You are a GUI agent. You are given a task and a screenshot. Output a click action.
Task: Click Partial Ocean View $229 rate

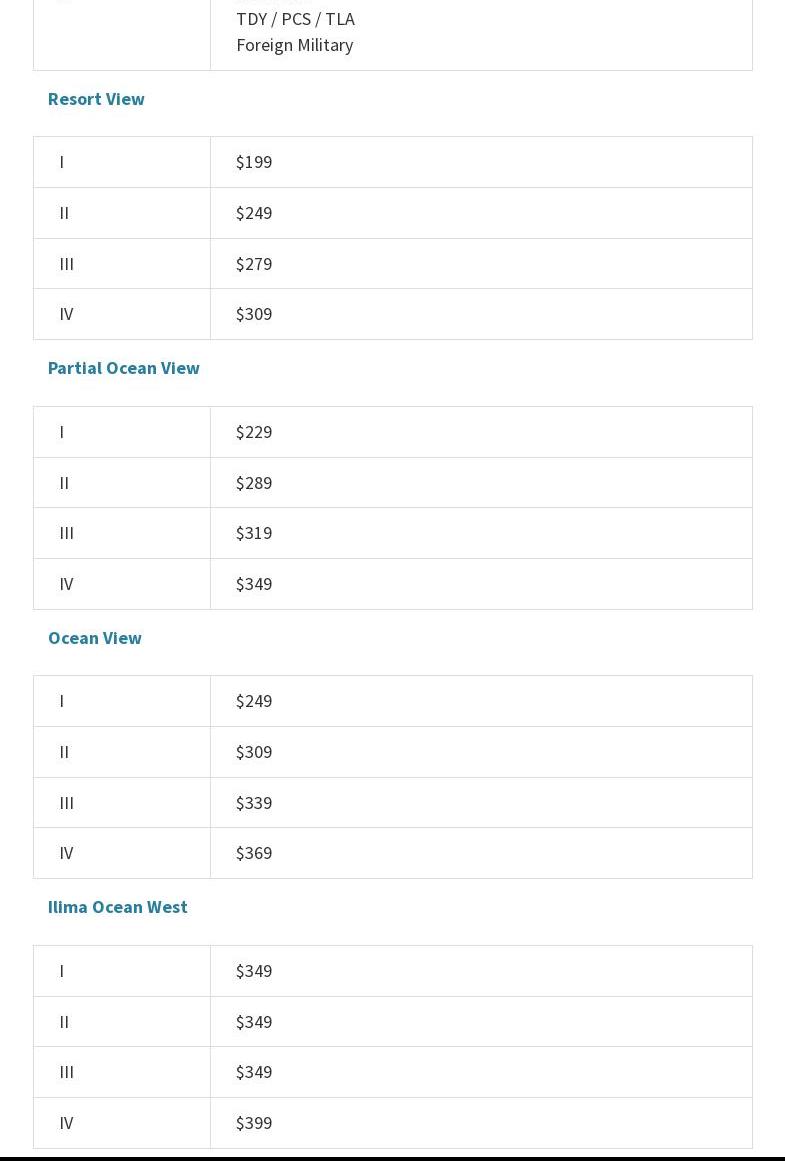click(x=253, y=432)
